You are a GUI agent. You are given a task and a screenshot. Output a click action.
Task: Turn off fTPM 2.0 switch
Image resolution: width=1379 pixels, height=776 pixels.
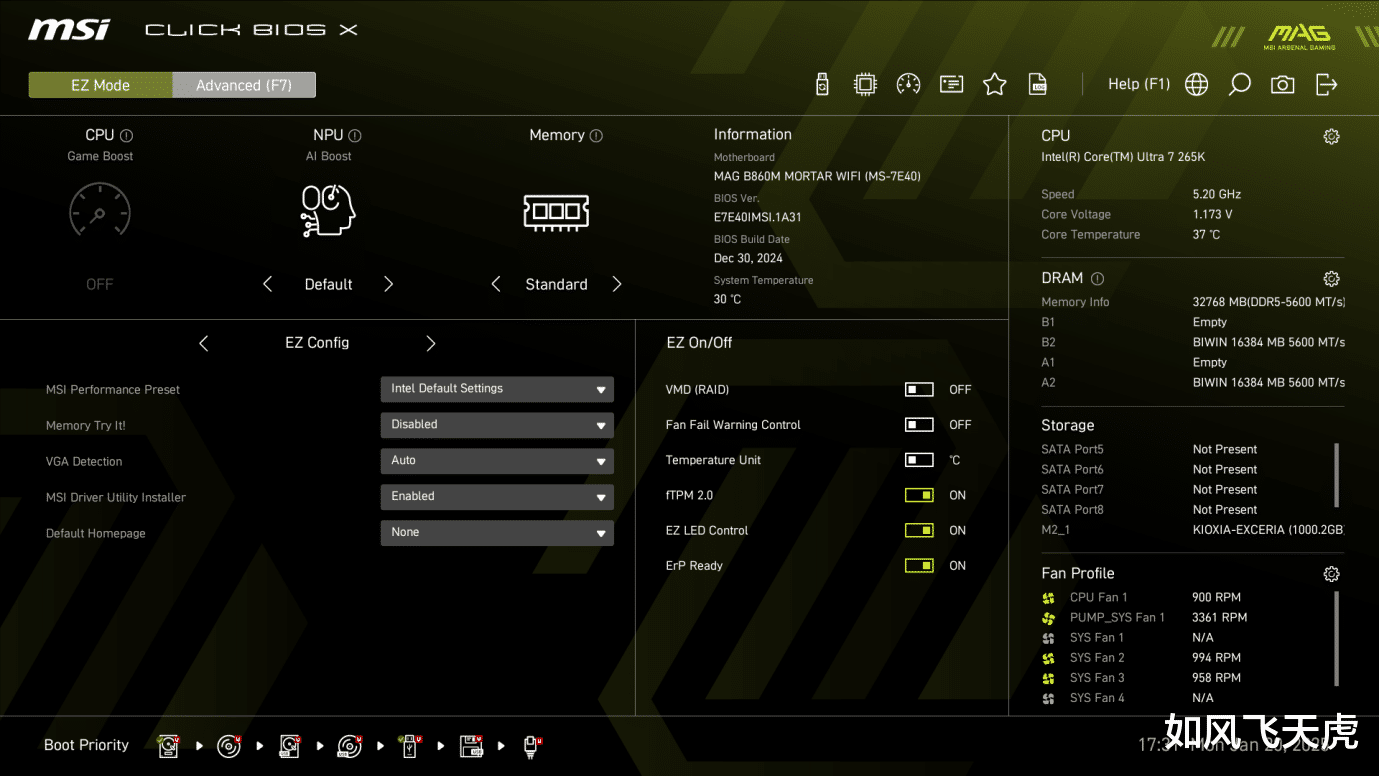[x=919, y=495]
